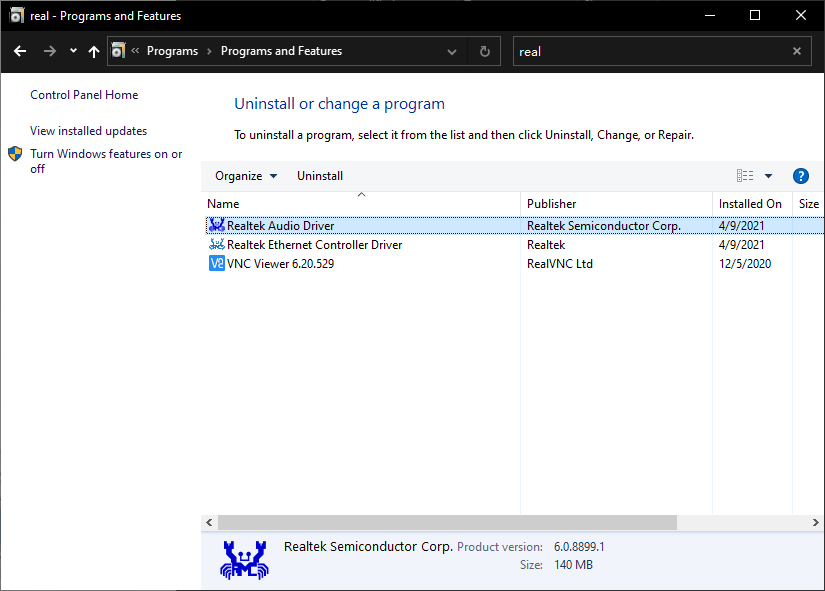Image resolution: width=825 pixels, height=591 pixels.
Task: Click the horizontal scrollbar right arrow
Action: (816, 523)
